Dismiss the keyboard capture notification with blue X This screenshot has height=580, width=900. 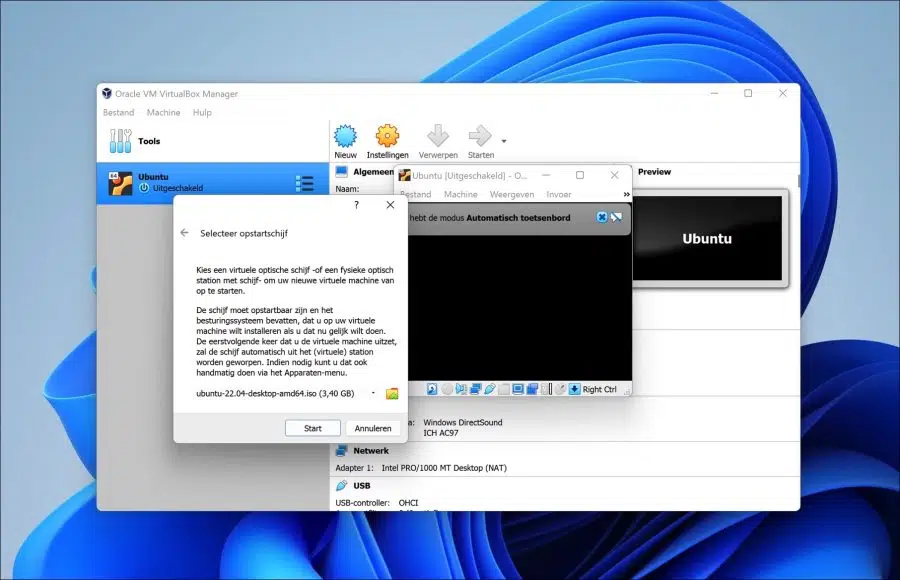[x=602, y=217]
